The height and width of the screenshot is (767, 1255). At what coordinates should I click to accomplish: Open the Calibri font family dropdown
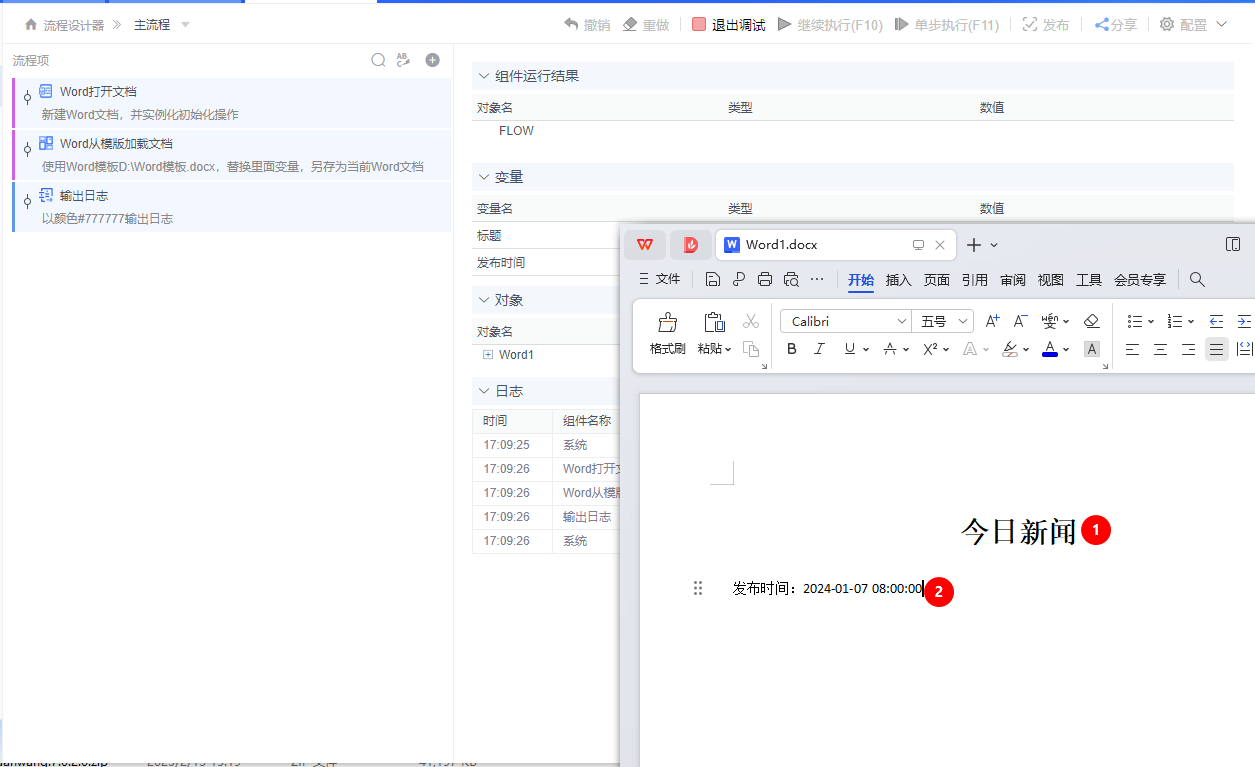[x=903, y=320]
